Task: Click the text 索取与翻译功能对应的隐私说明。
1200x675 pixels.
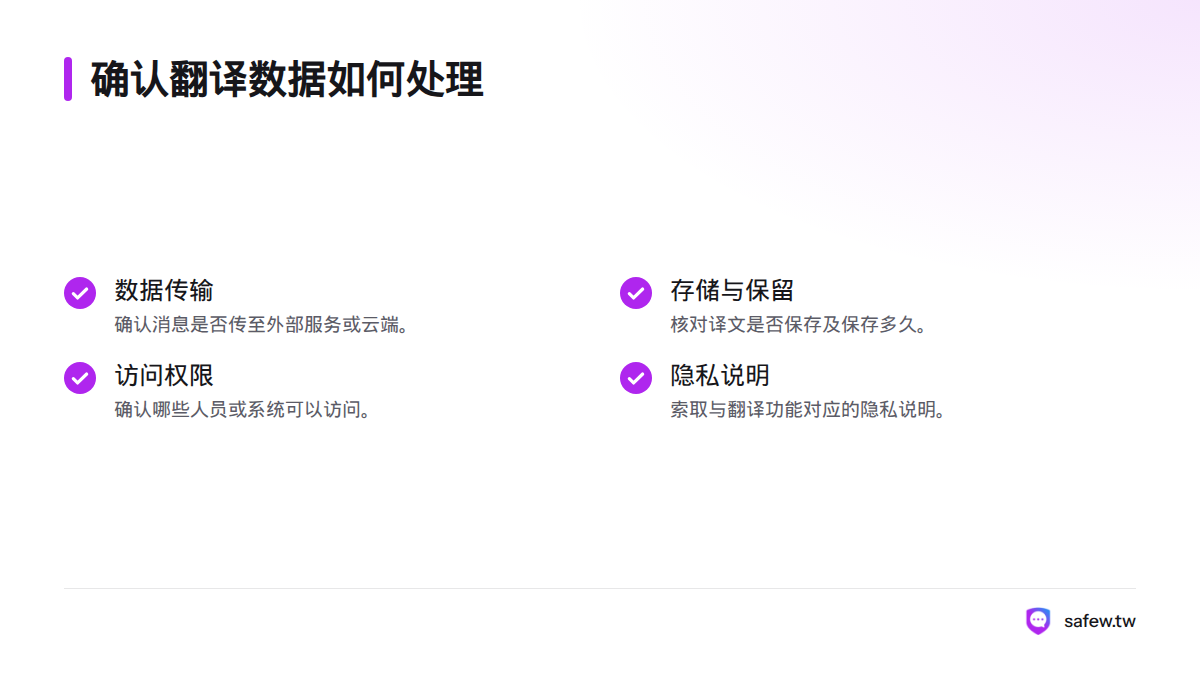Action: 810,410
